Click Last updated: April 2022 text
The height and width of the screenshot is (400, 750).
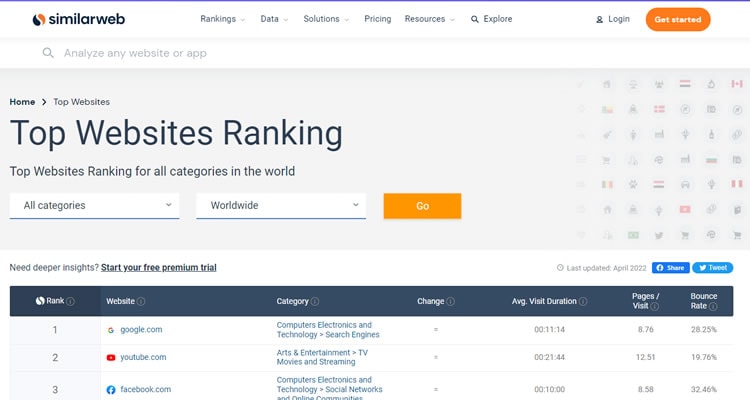(606, 268)
